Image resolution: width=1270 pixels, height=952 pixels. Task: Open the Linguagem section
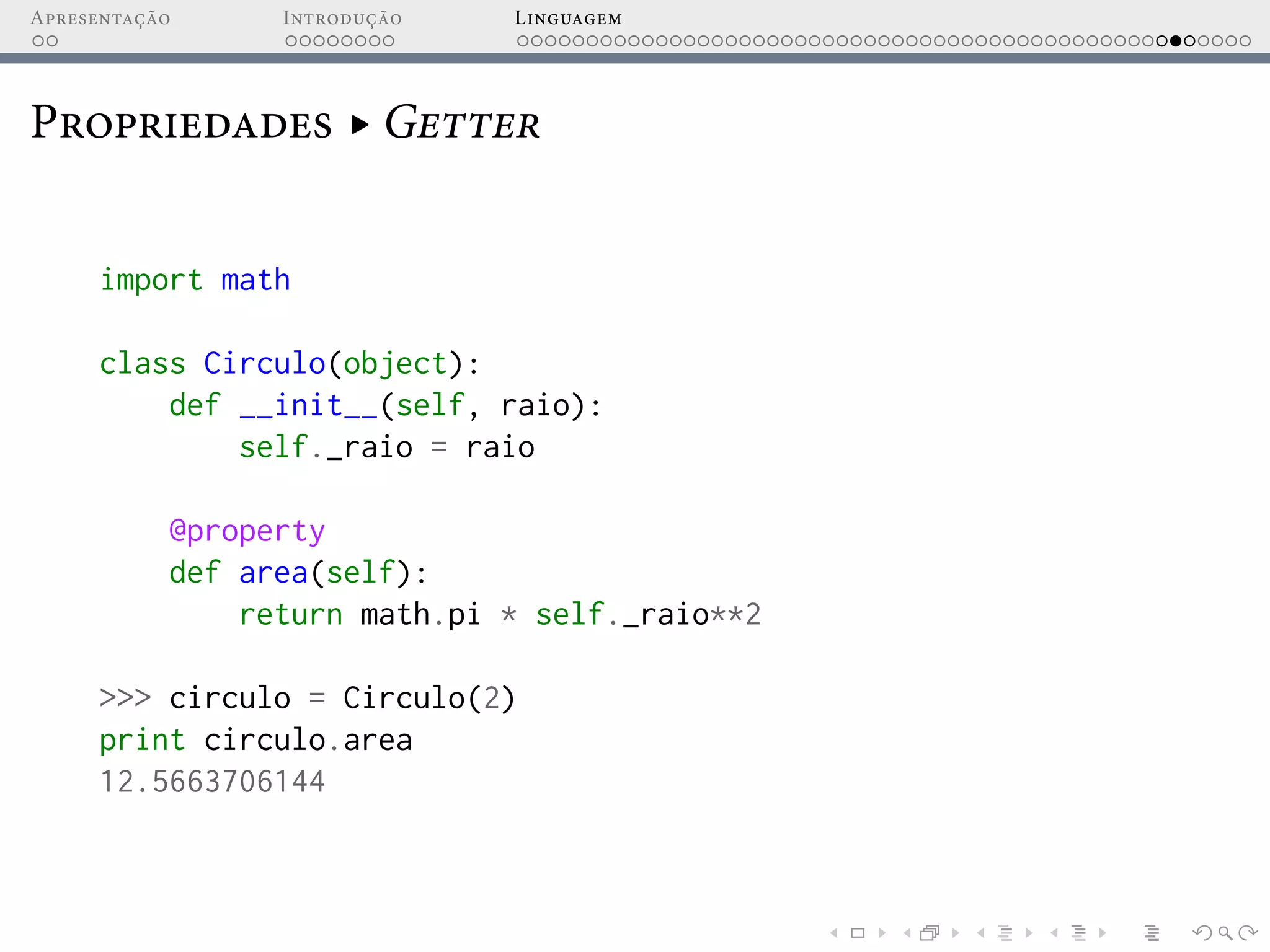coord(568,19)
